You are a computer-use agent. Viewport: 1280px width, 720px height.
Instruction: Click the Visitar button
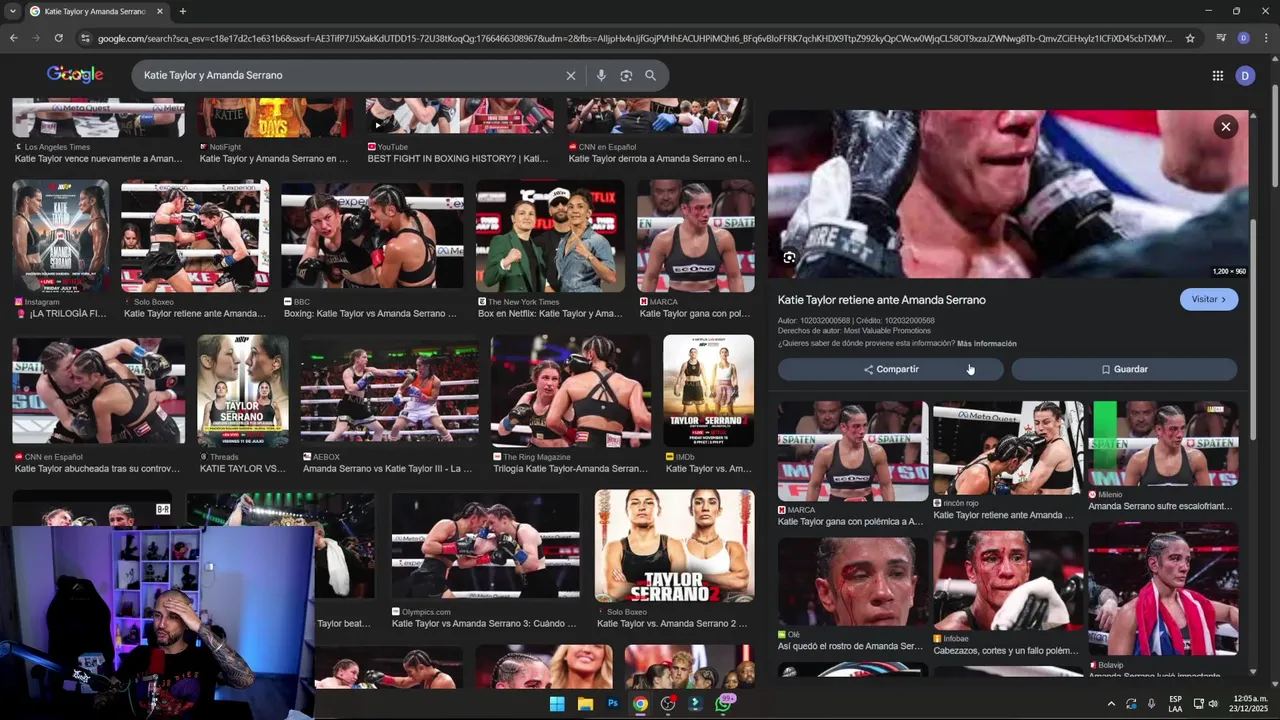(1209, 299)
